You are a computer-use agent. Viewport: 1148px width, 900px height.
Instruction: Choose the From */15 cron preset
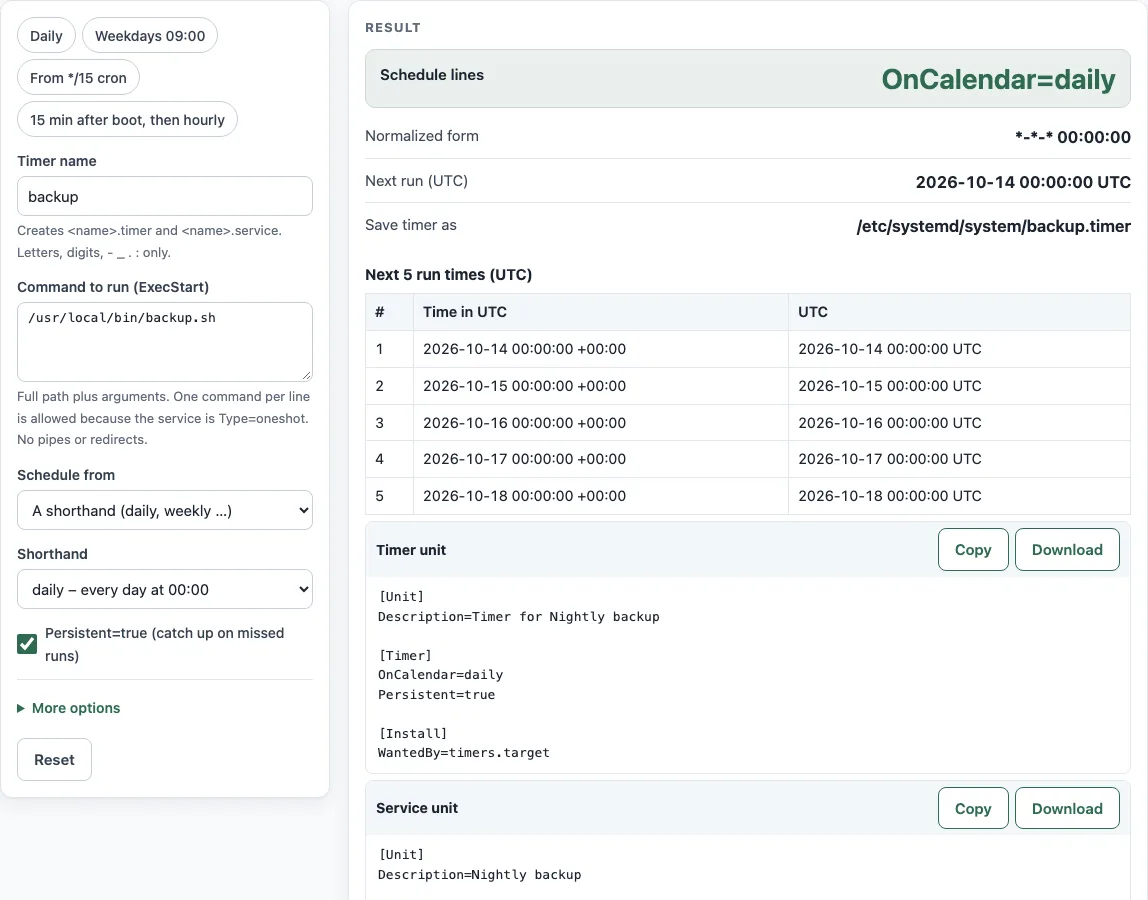[x=78, y=78]
